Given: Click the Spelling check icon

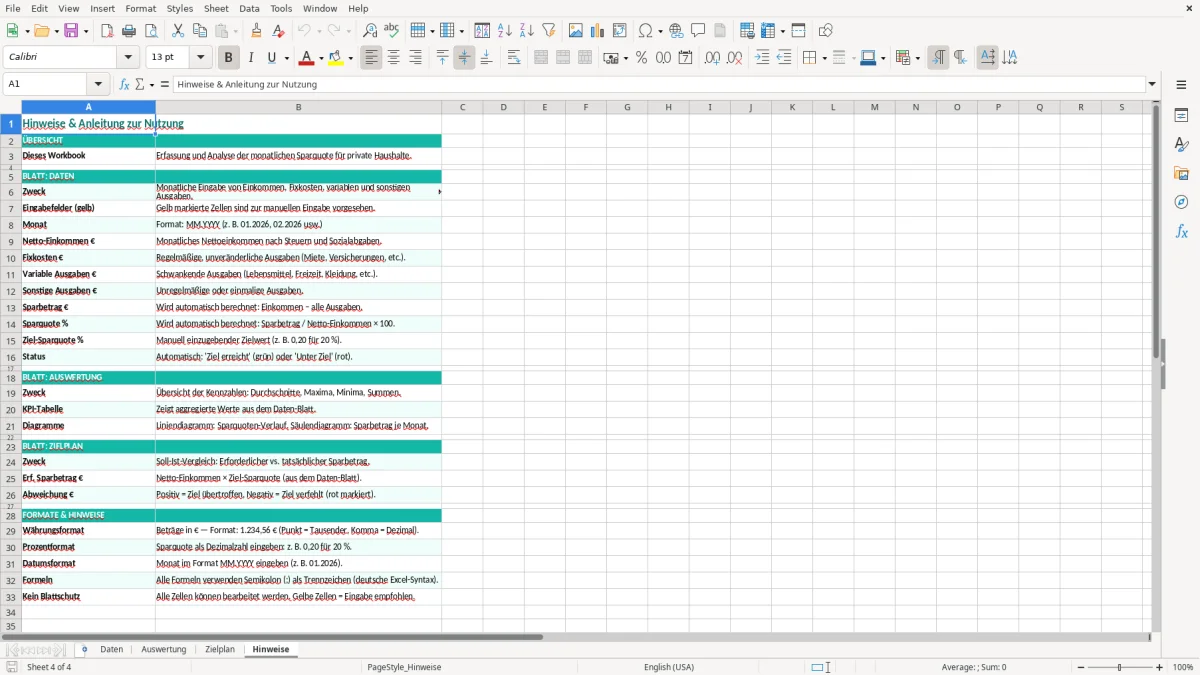Looking at the screenshot, I should click(x=392, y=31).
